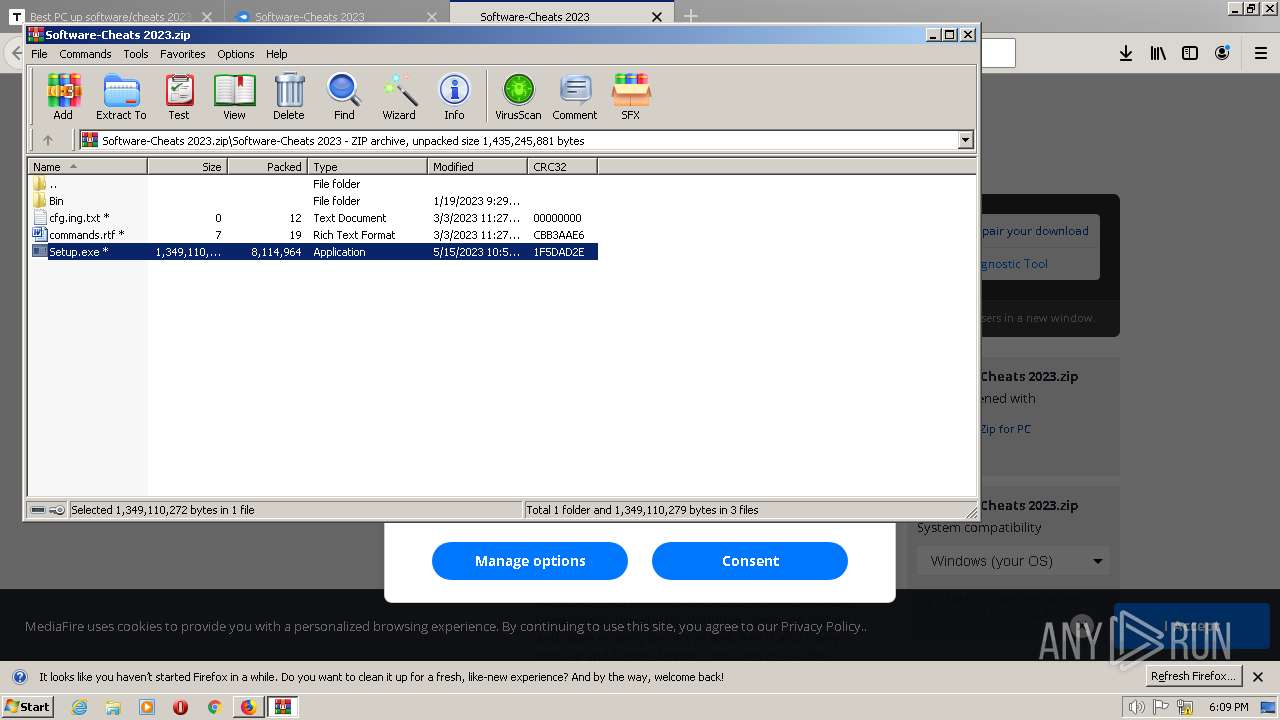Viewport: 1280px width, 720px height.
Task: Open a new Firefox tab
Action: (x=691, y=16)
